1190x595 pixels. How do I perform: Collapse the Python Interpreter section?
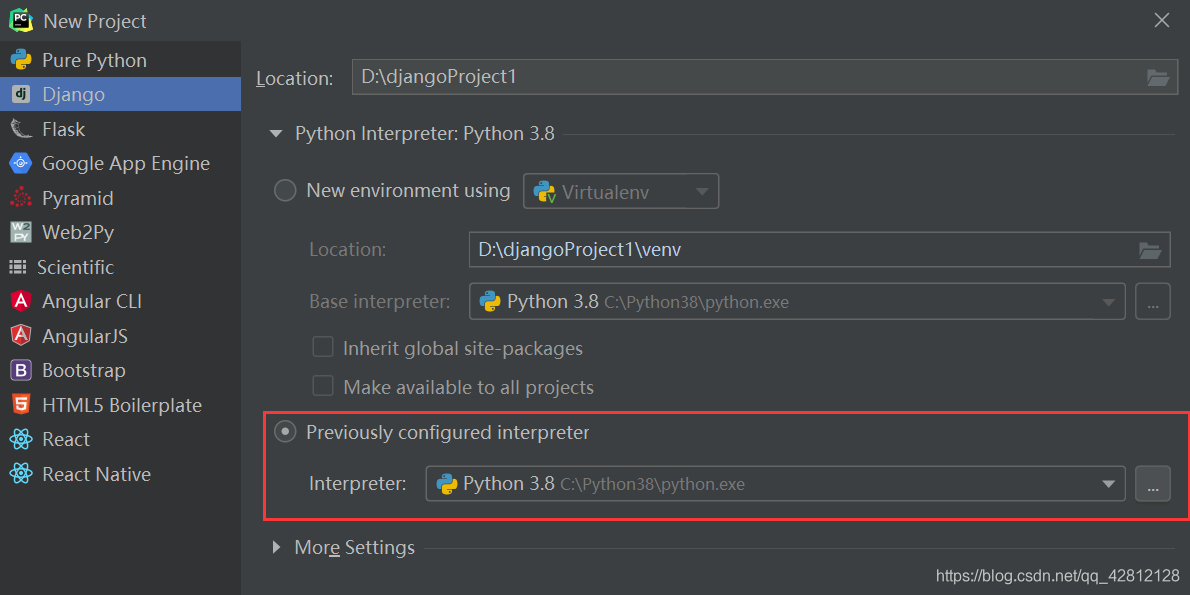[x=276, y=131]
